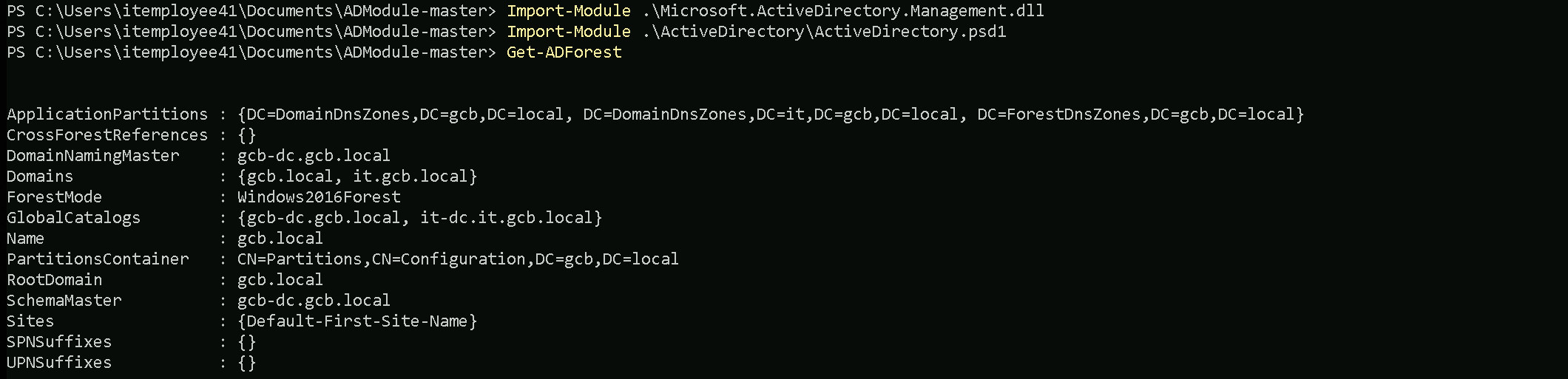Click the CrossForestReferences property label

107,135
